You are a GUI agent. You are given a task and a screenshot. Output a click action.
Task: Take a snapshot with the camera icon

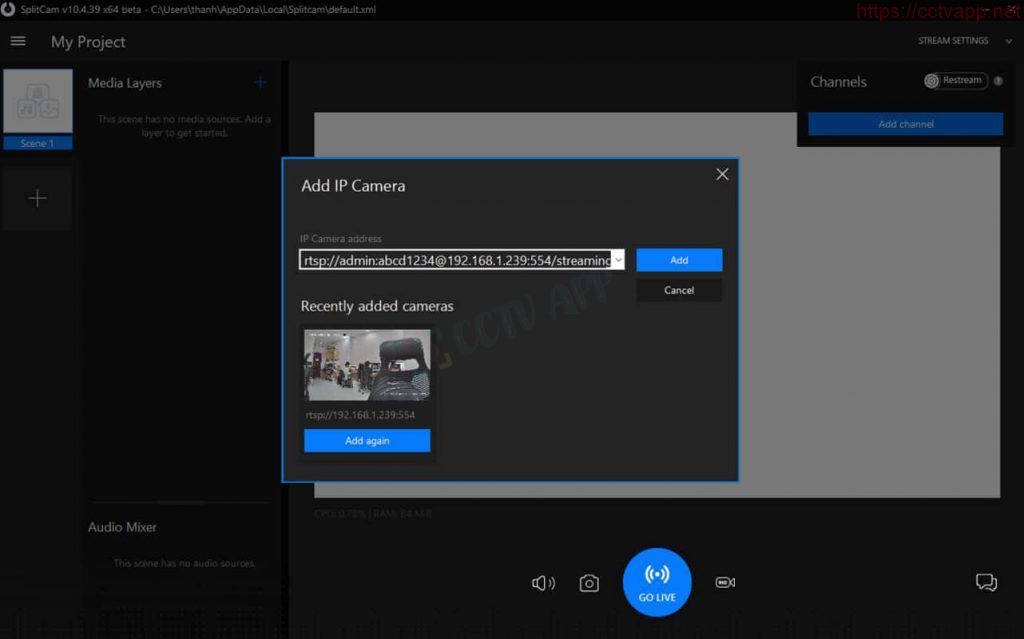[x=589, y=583]
